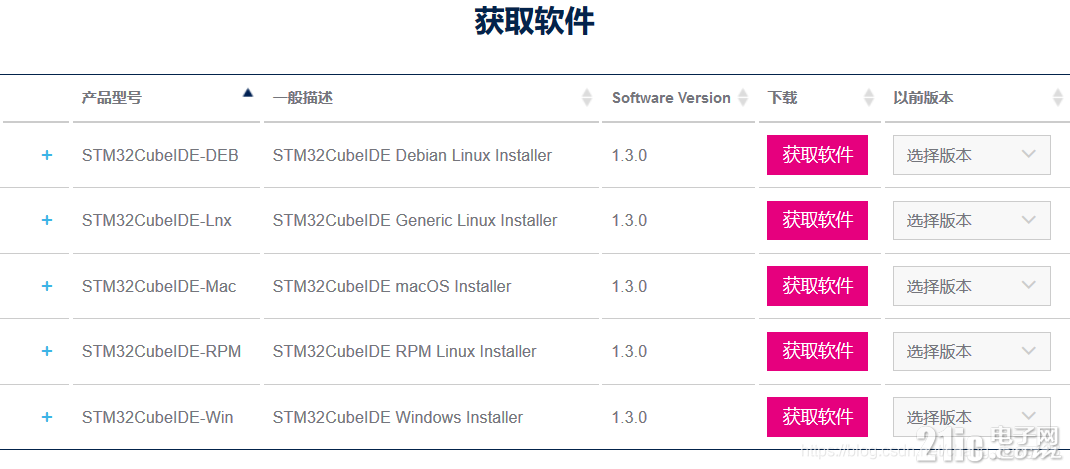Screen dimensions: 1070x469
Task: Click version 1.3.0 in the STM32CubeIDE-Lnx row
Action: pos(629,221)
